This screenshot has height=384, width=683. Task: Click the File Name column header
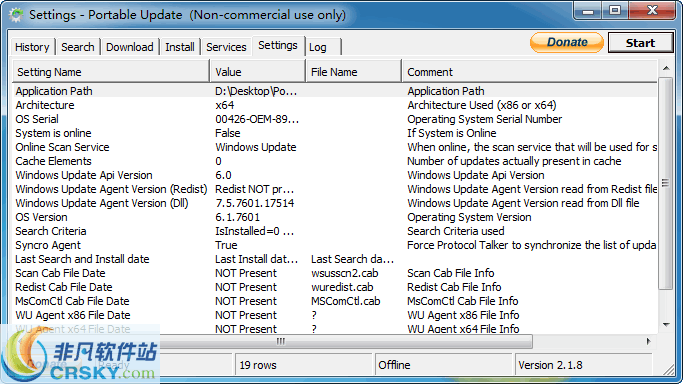(x=354, y=72)
